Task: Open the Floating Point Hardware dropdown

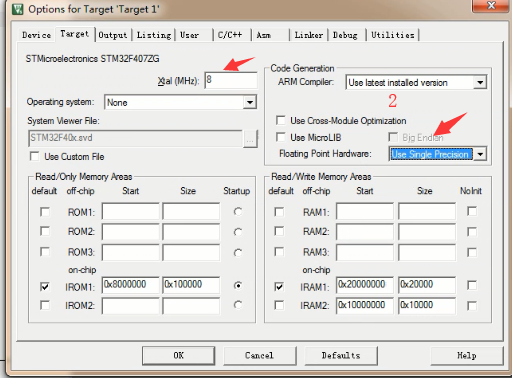Action: 480,154
